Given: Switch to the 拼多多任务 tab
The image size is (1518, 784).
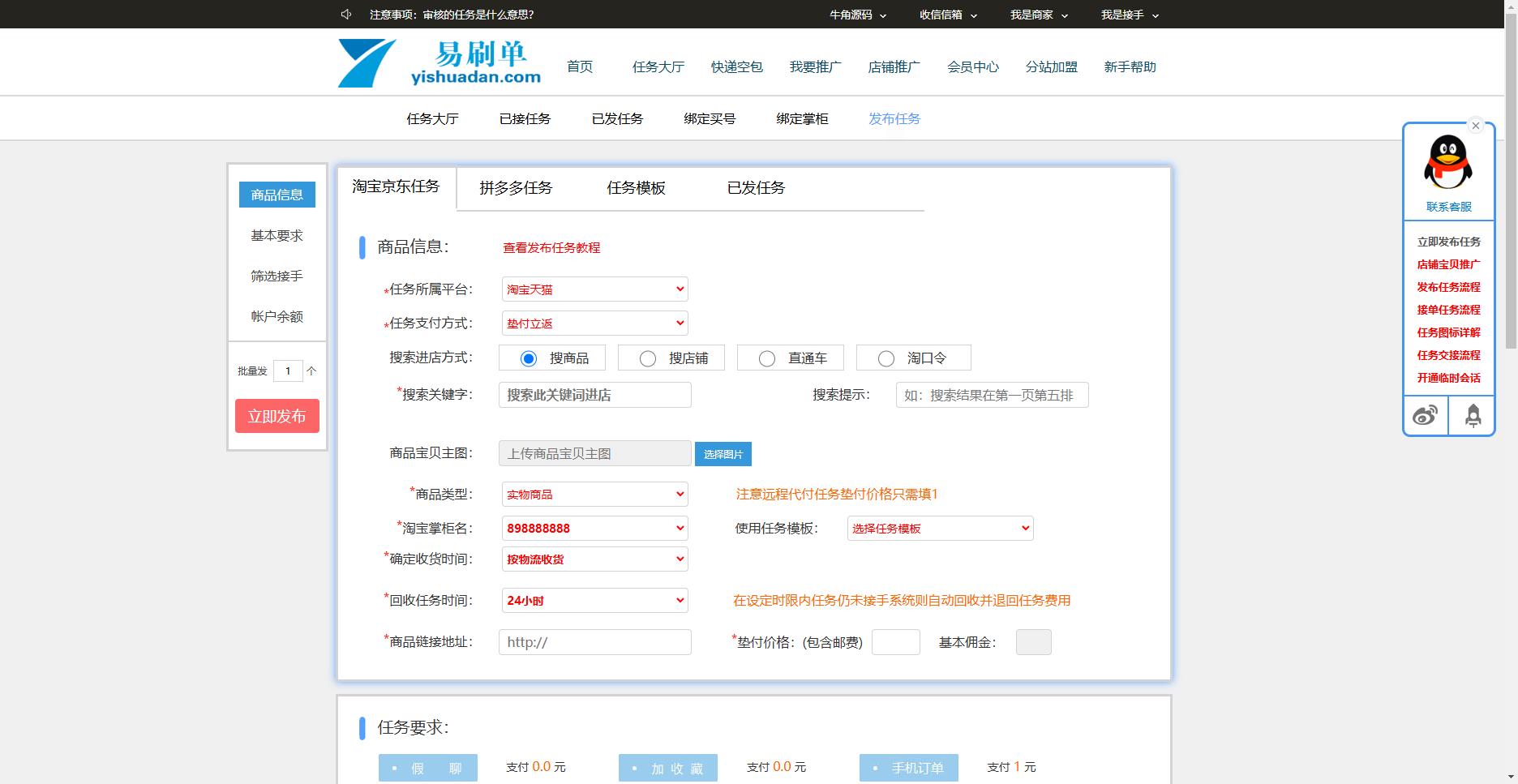Looking at the screenshot, I should pyautogui.click(x=516, y=188).
